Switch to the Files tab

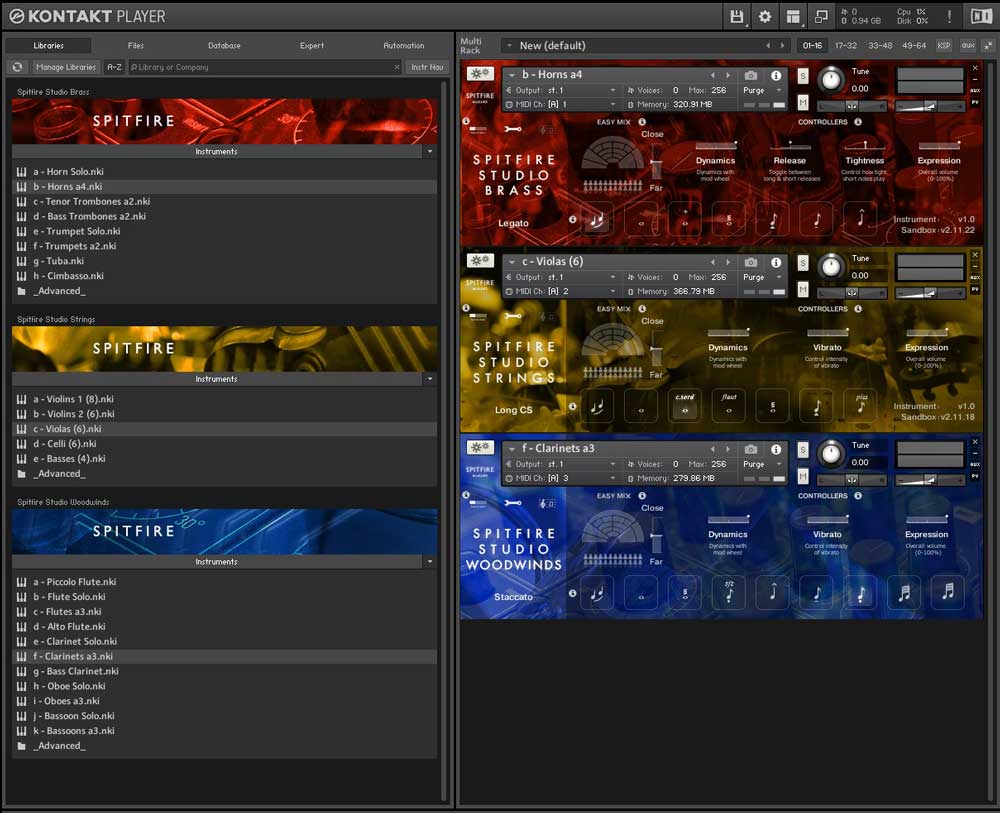click(136, 45)
